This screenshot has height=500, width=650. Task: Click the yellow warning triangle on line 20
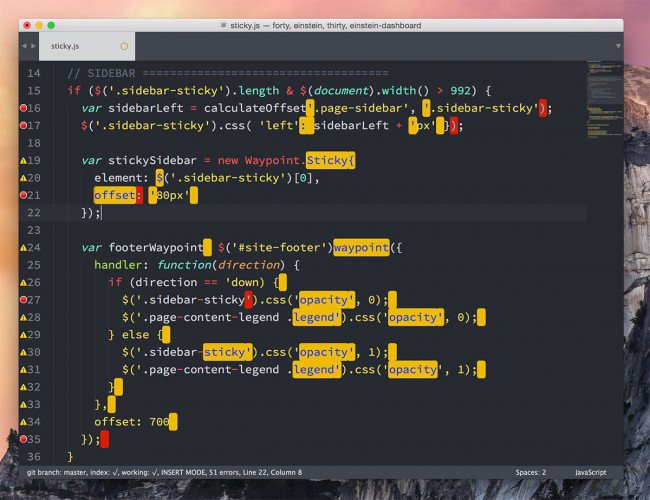point(23,178)
